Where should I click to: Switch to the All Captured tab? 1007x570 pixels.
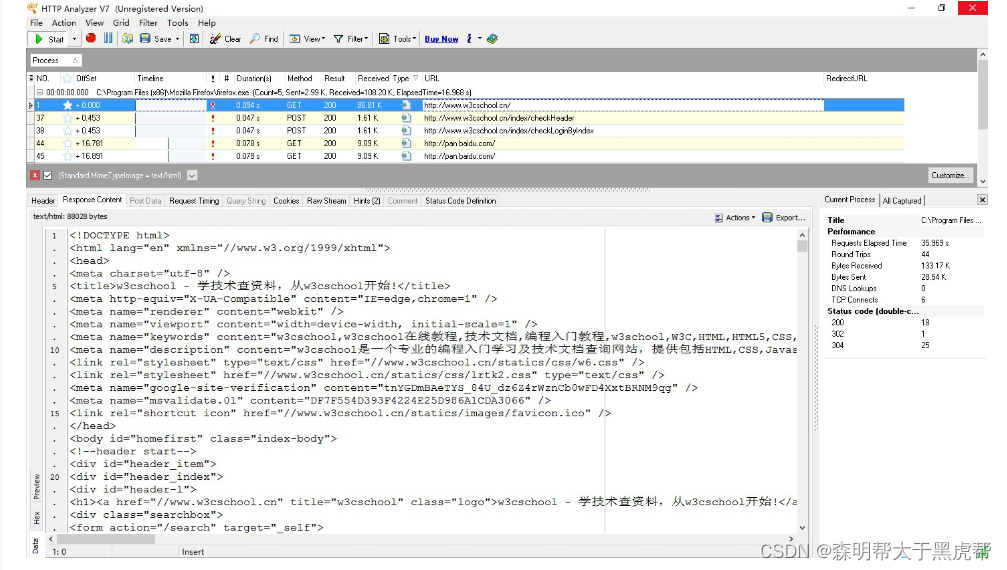point(902,200)
